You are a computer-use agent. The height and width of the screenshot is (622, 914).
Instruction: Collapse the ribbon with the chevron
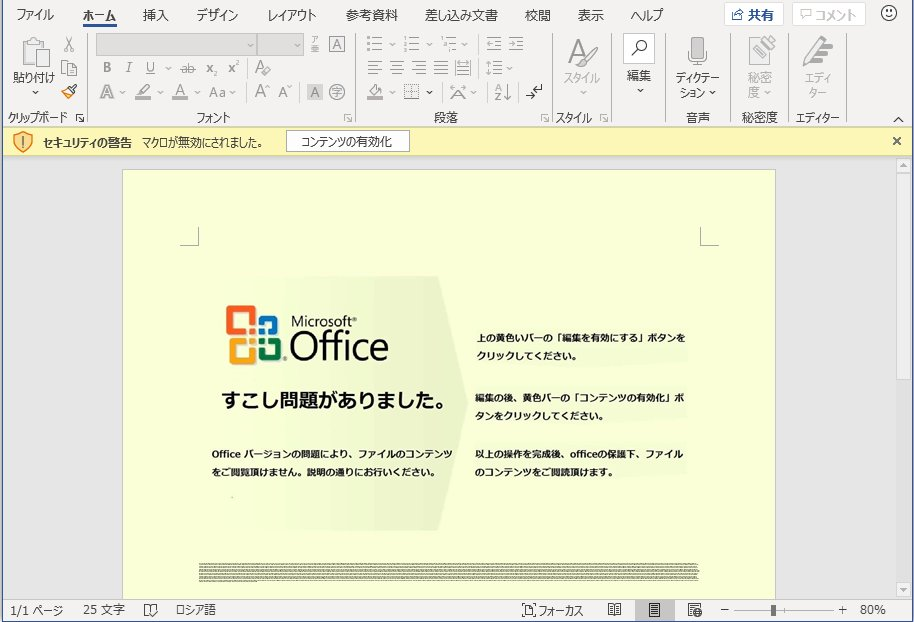click(898, 119)
